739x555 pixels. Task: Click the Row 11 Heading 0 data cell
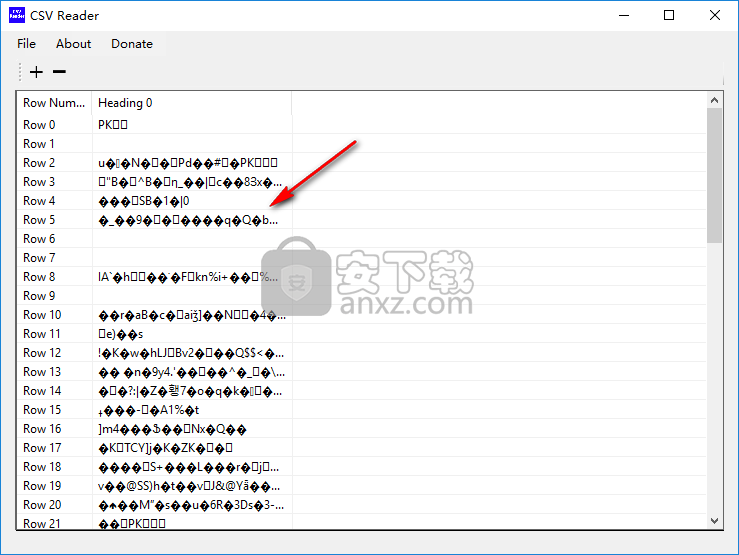[192, 334]
